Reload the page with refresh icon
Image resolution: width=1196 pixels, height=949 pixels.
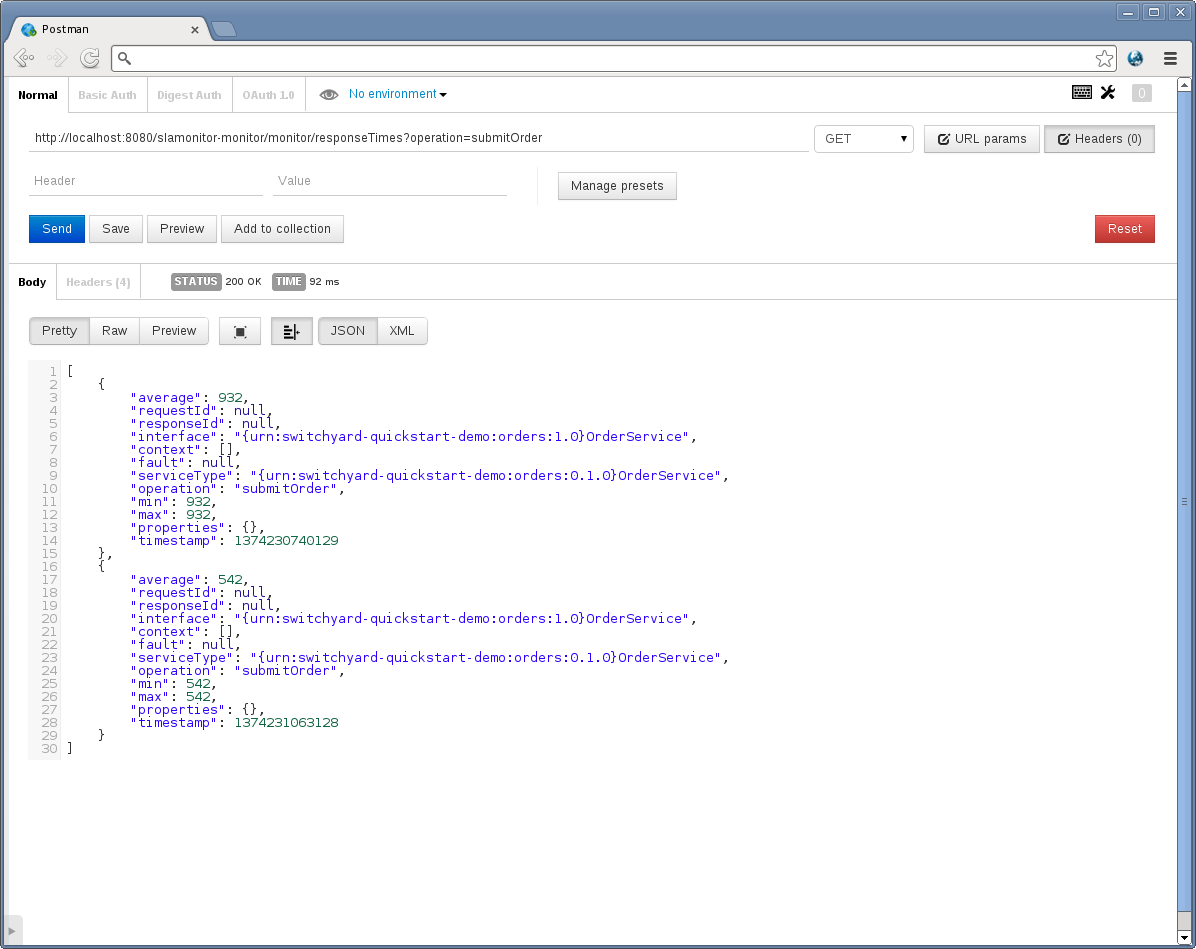[x=90, y=58]
